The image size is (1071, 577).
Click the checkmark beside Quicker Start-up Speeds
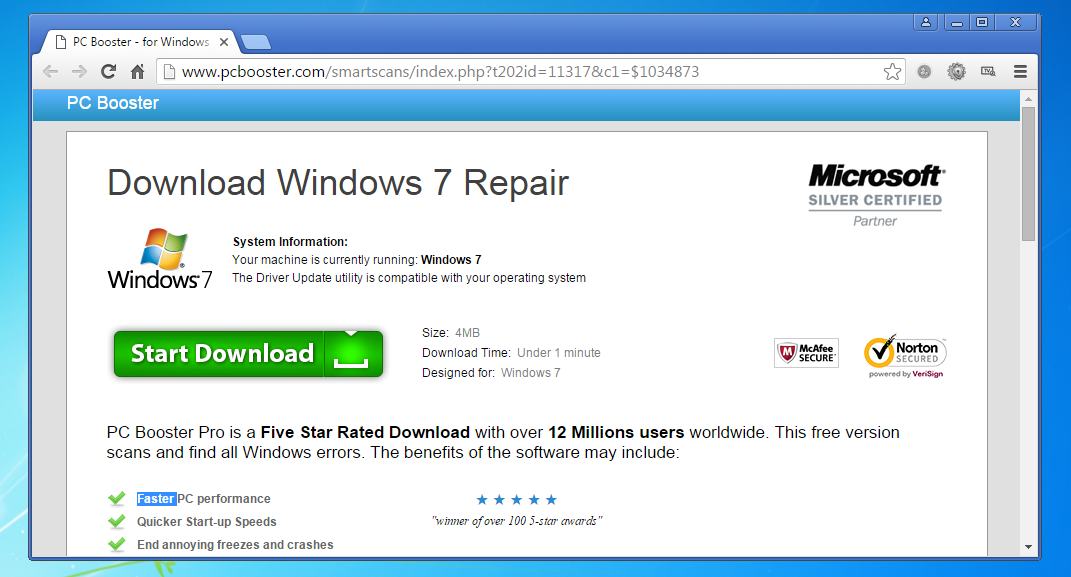(x=117, y=521)
